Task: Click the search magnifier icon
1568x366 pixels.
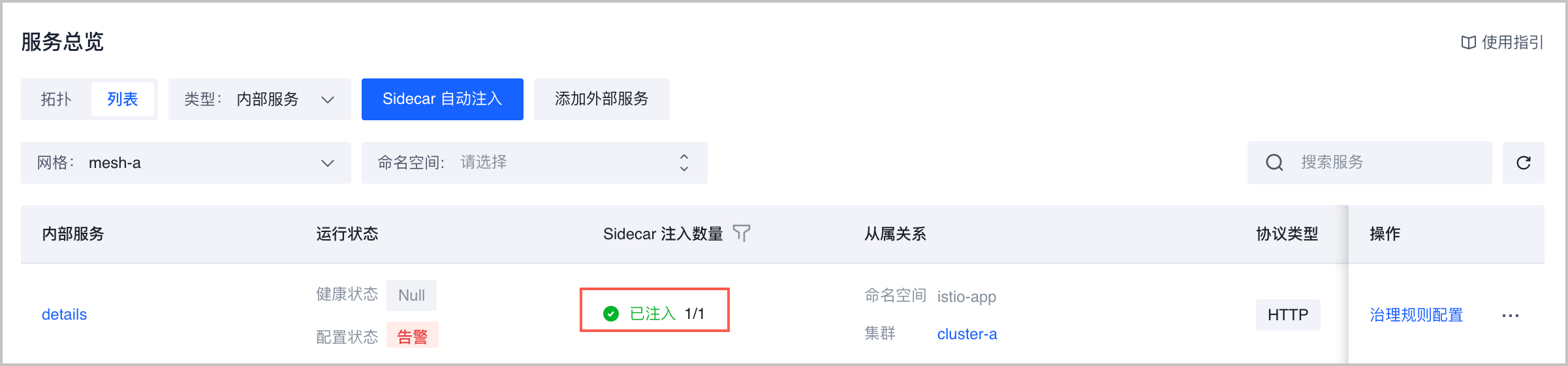Action: point(1274,163)
